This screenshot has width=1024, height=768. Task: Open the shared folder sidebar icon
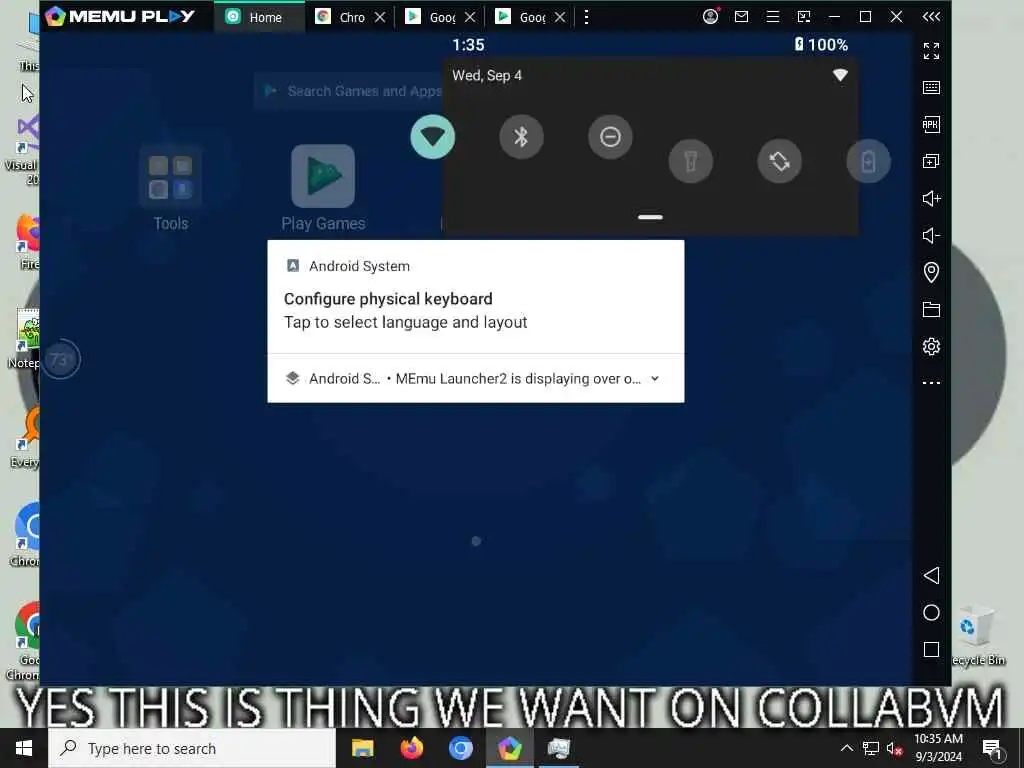(931, 309)
